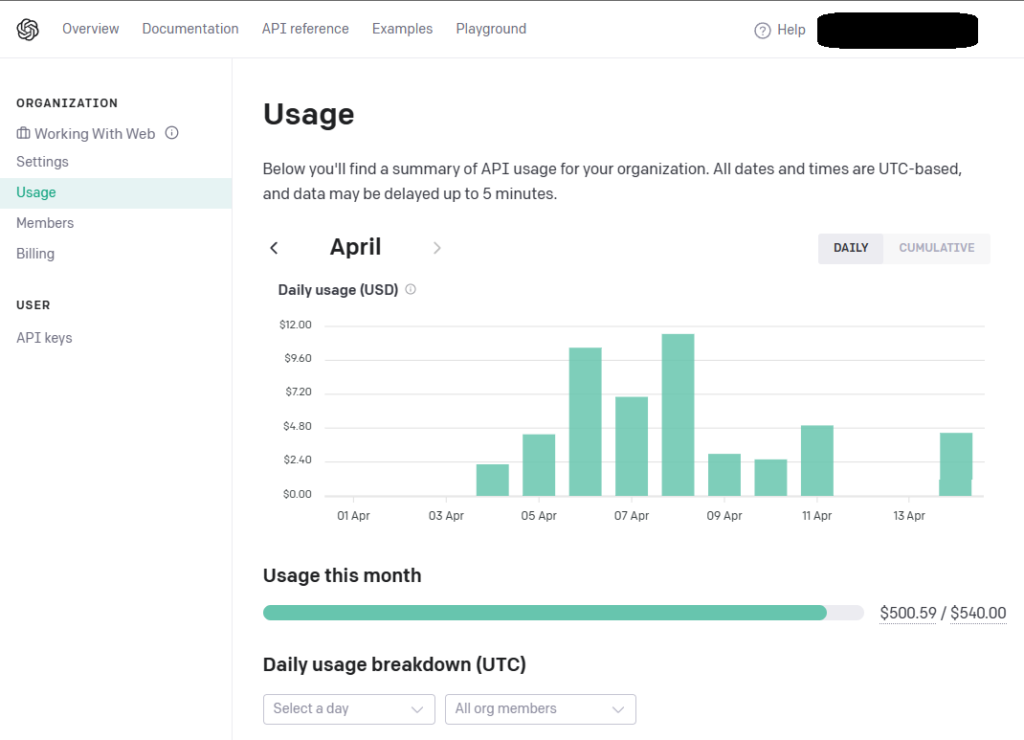
Task: Open the Documentation tab
Action: tap(190, 29)
